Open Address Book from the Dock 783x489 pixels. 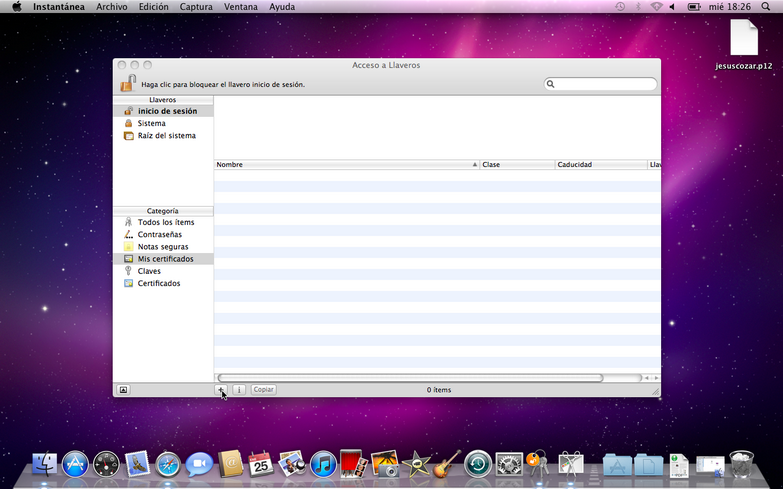(230, 464)
